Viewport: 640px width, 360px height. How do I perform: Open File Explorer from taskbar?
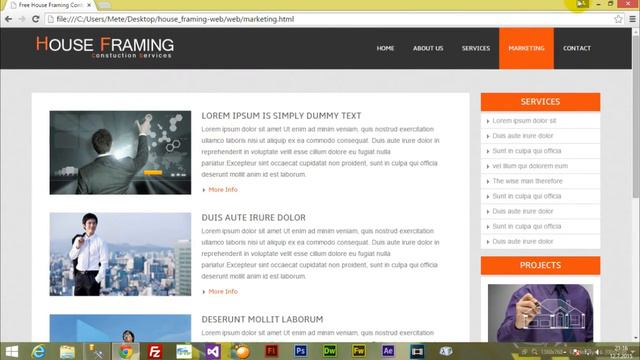pyautogui.click(x=67, y=351)
